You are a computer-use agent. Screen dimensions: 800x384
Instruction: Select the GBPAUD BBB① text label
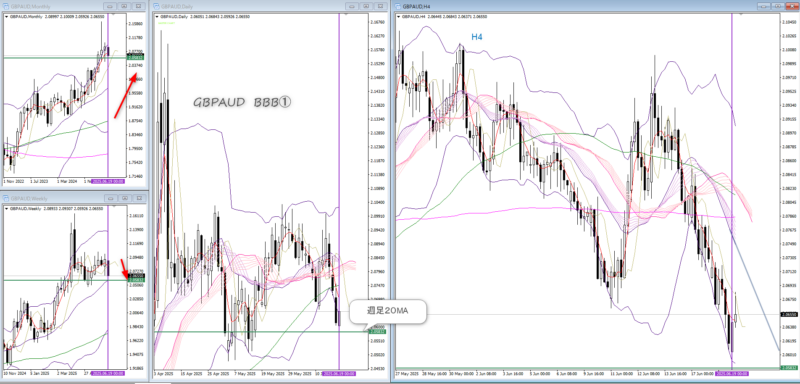pos(241,103)
